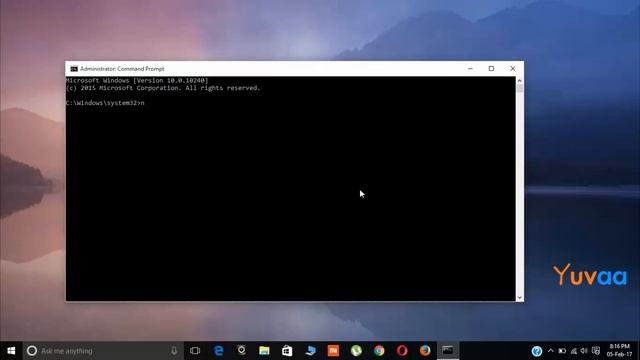
Task: Click the Cortana circle icon
Action: pos(32,351)
